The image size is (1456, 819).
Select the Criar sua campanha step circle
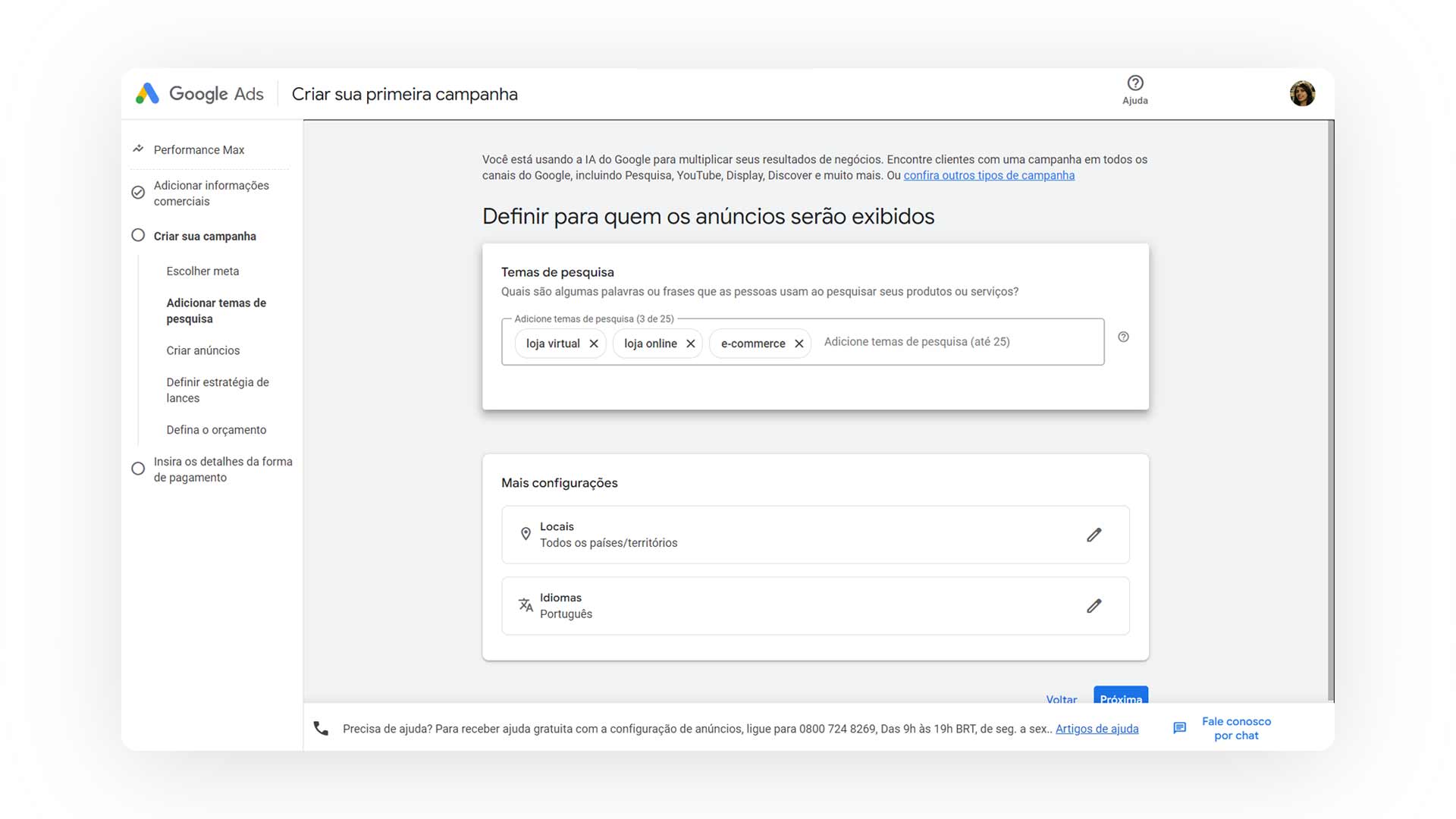coord(138,235)
